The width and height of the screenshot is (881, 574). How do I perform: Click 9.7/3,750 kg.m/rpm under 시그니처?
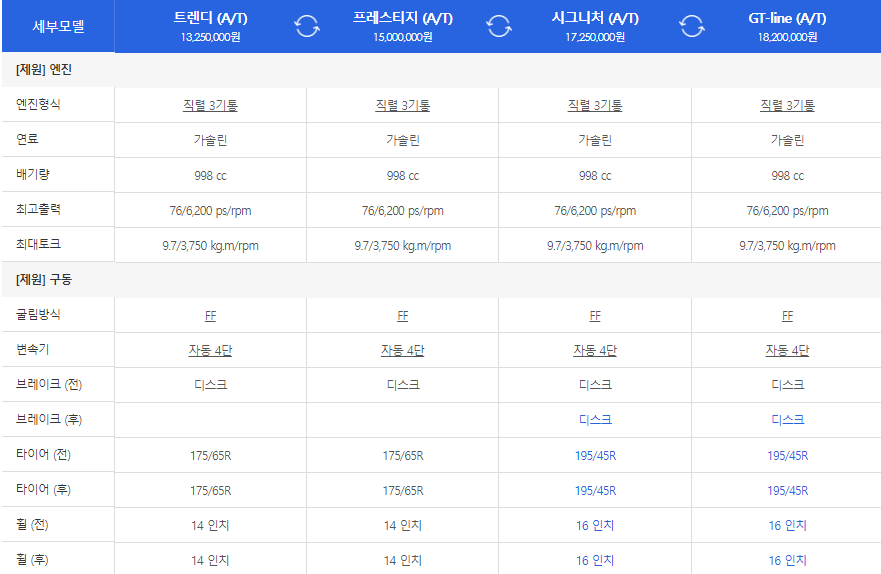point(595,245)
